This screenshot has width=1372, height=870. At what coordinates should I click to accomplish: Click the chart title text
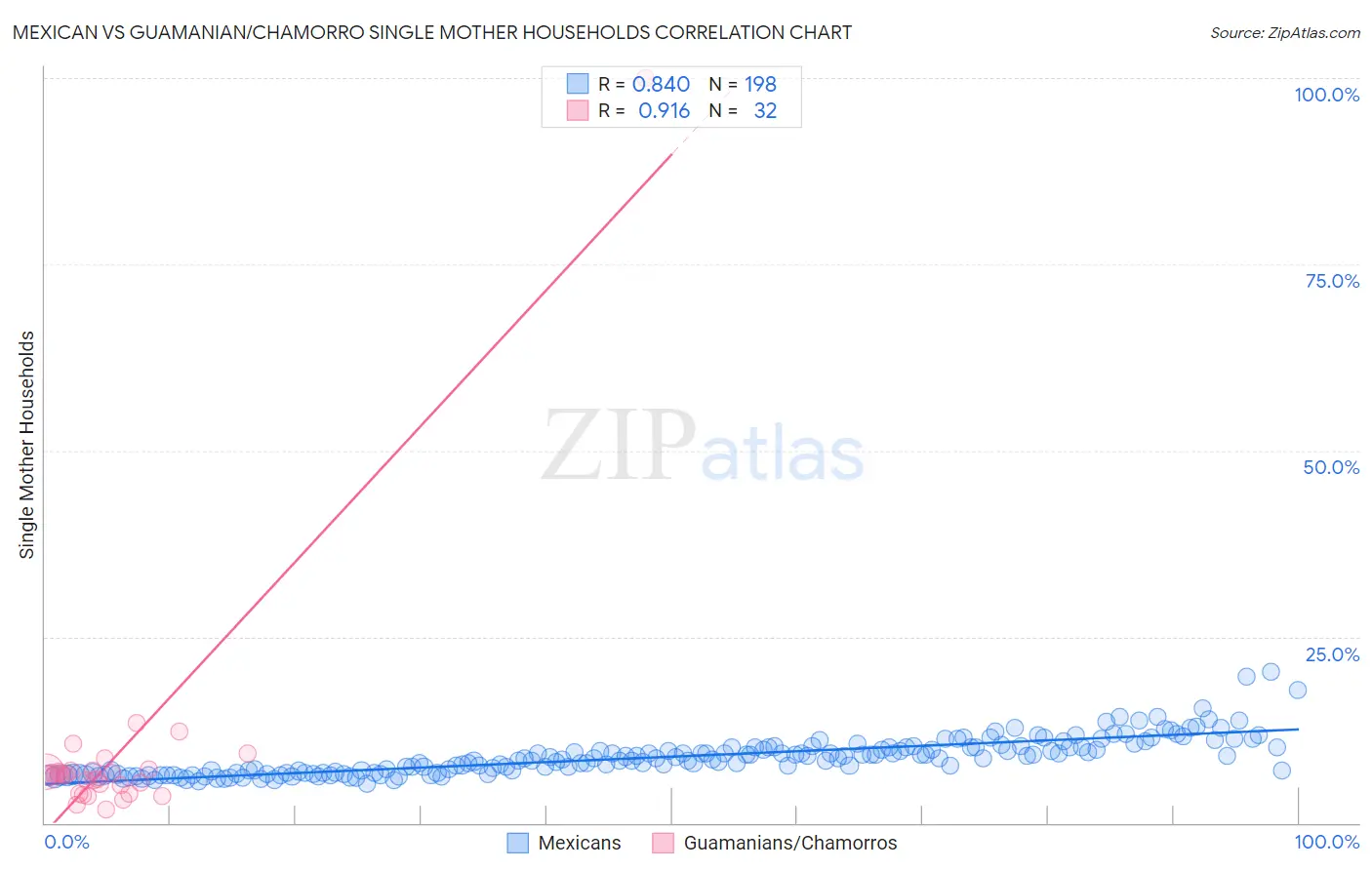click(x=432, y=32)
